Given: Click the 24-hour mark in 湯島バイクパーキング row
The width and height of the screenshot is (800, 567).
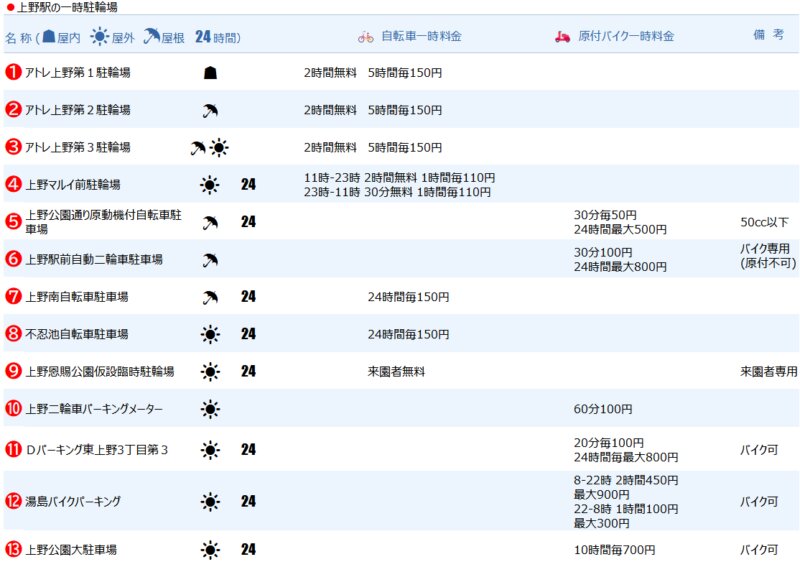Looking at the screenshot, I should 248,501.
